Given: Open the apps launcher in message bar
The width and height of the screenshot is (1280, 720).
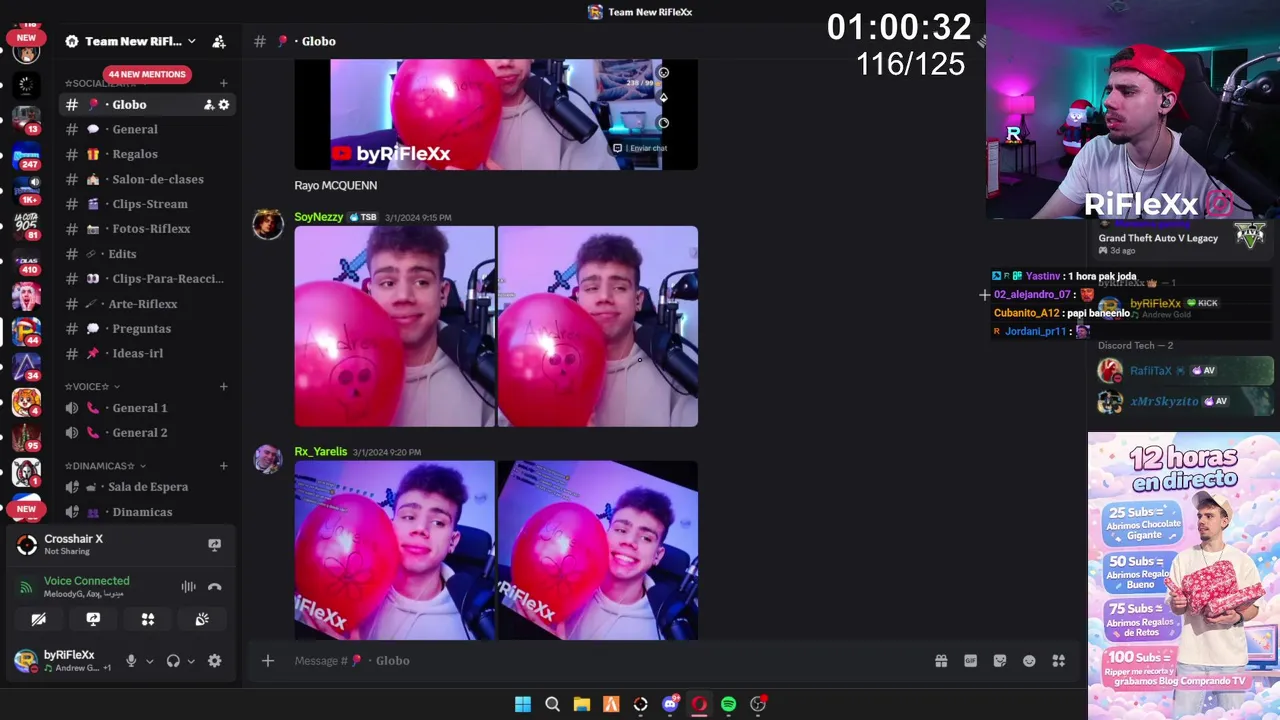Looking at the screenshot, I should click(1059, 661).
